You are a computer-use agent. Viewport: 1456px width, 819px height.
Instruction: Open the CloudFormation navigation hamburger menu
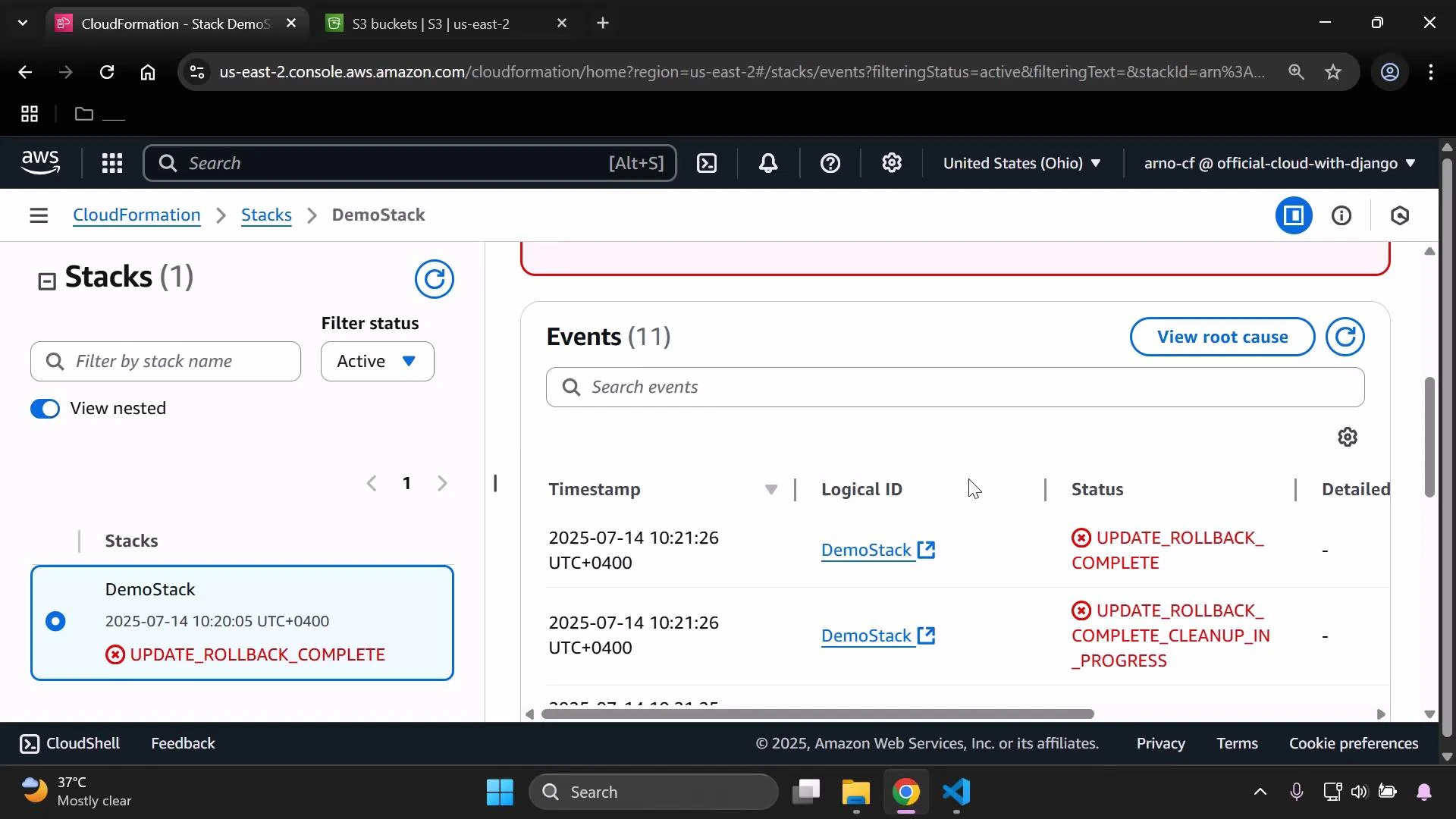pos(39,215)
